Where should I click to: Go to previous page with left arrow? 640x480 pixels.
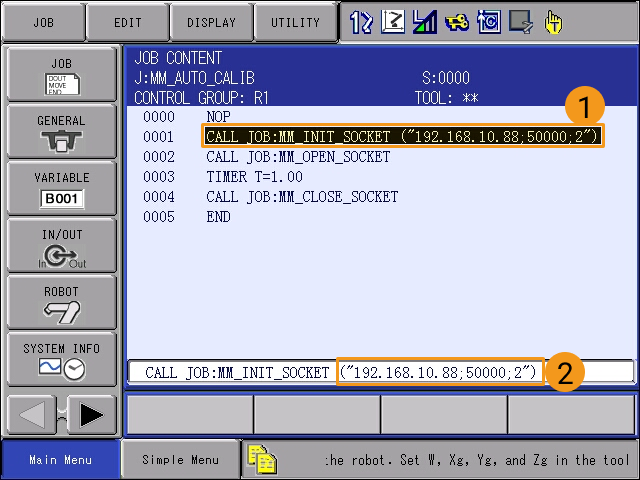pyautogui.click(x=32, y=415)
